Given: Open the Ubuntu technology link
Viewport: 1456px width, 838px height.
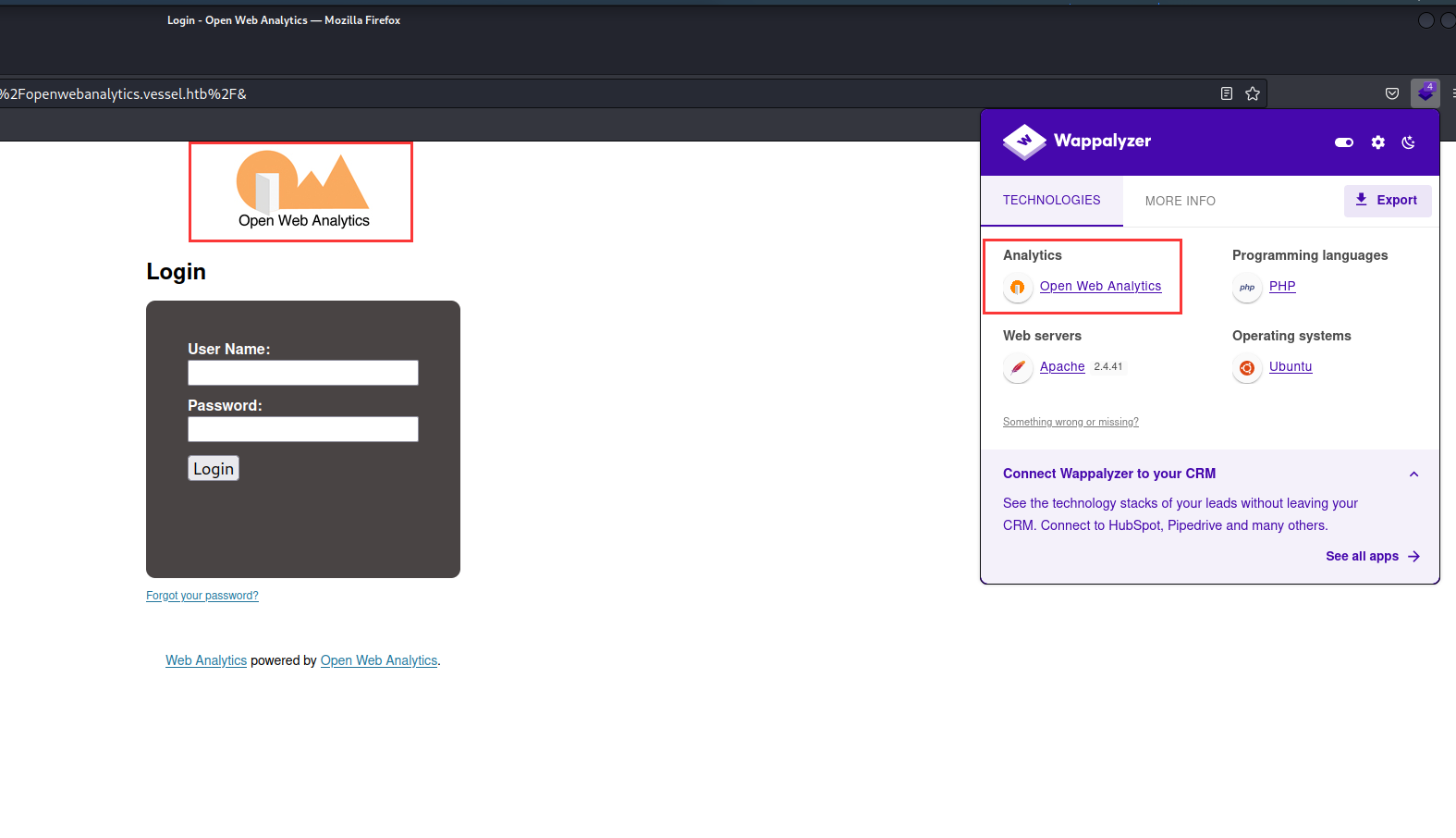Looking at the screenshot, I should pos(1291,366).
